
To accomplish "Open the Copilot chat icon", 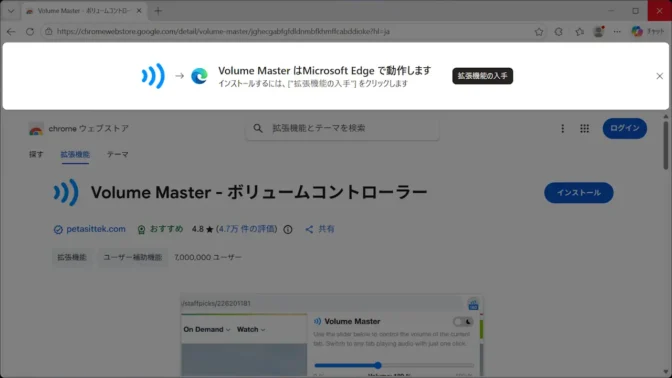I will (637, 31).
